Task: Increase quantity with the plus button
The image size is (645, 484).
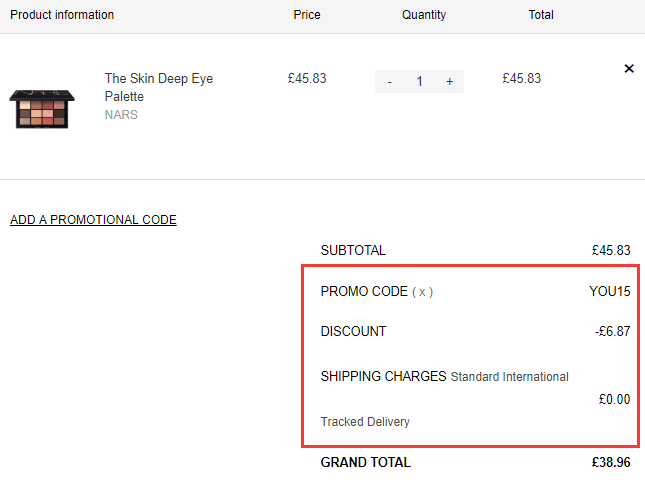Action: (450, 81)
